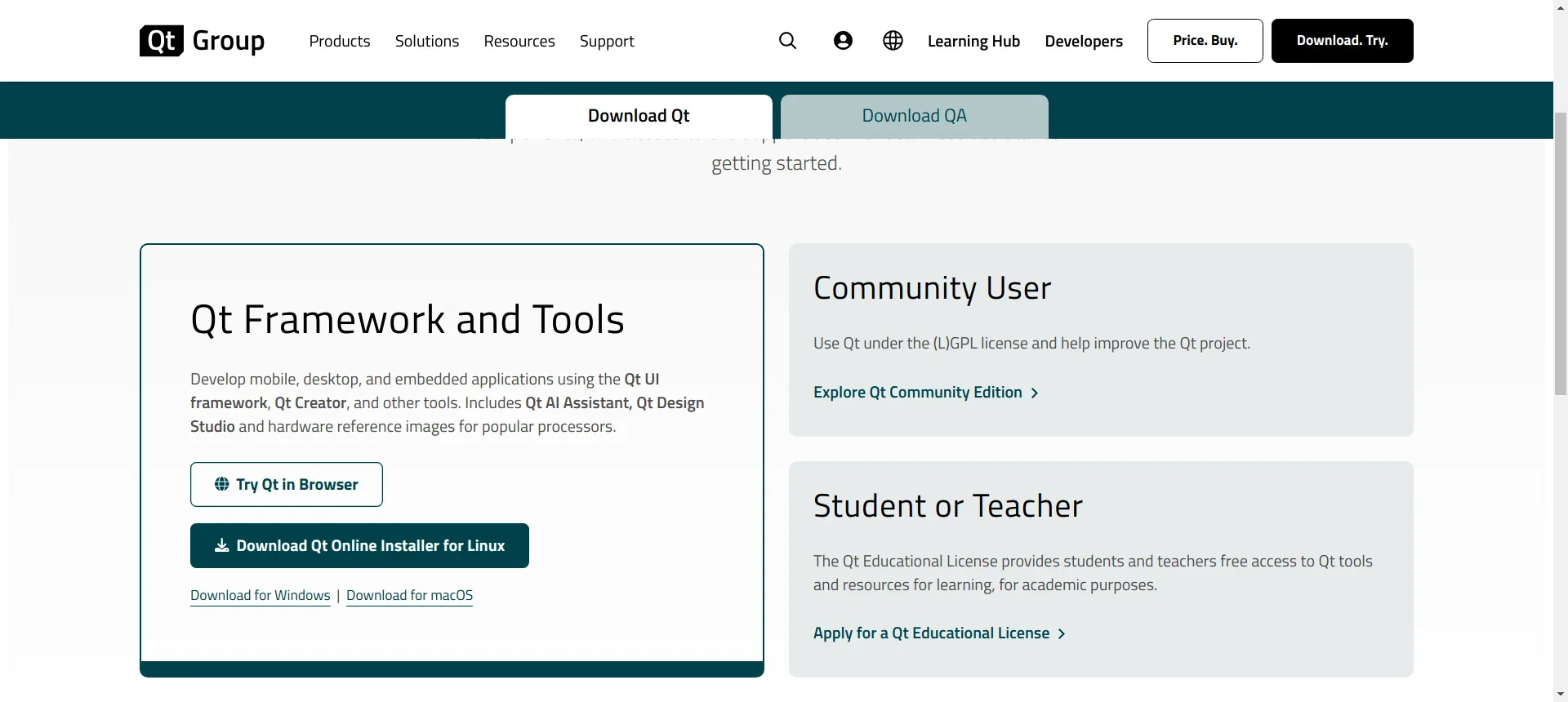The image size is (1568, 702).
Task: Expand the Resources menu
Action: [519, 41]
